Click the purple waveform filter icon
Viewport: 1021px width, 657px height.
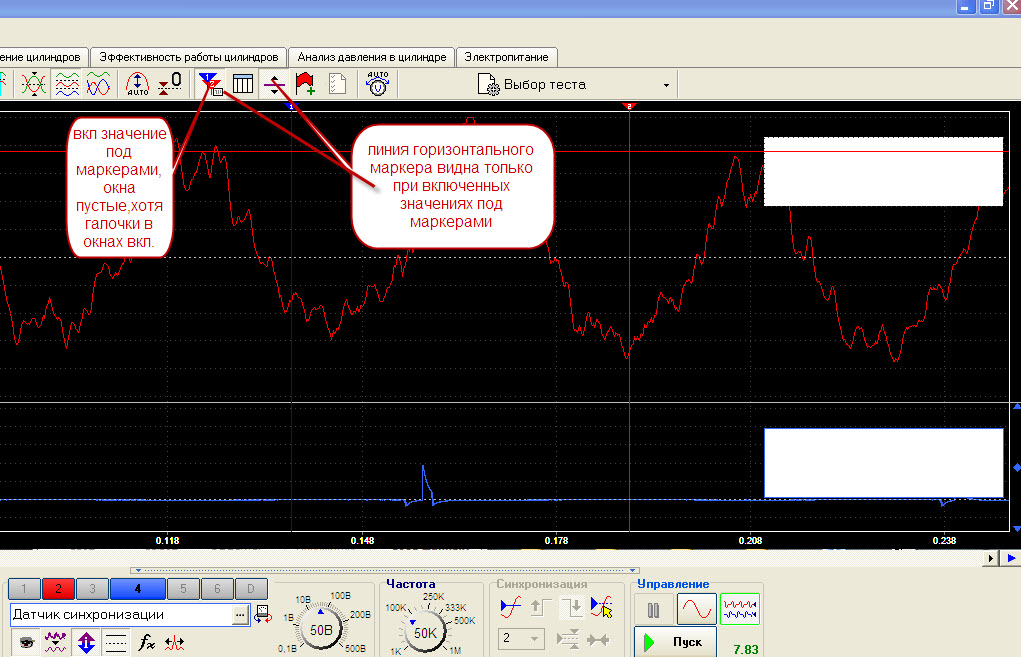[x=55, y=643]
